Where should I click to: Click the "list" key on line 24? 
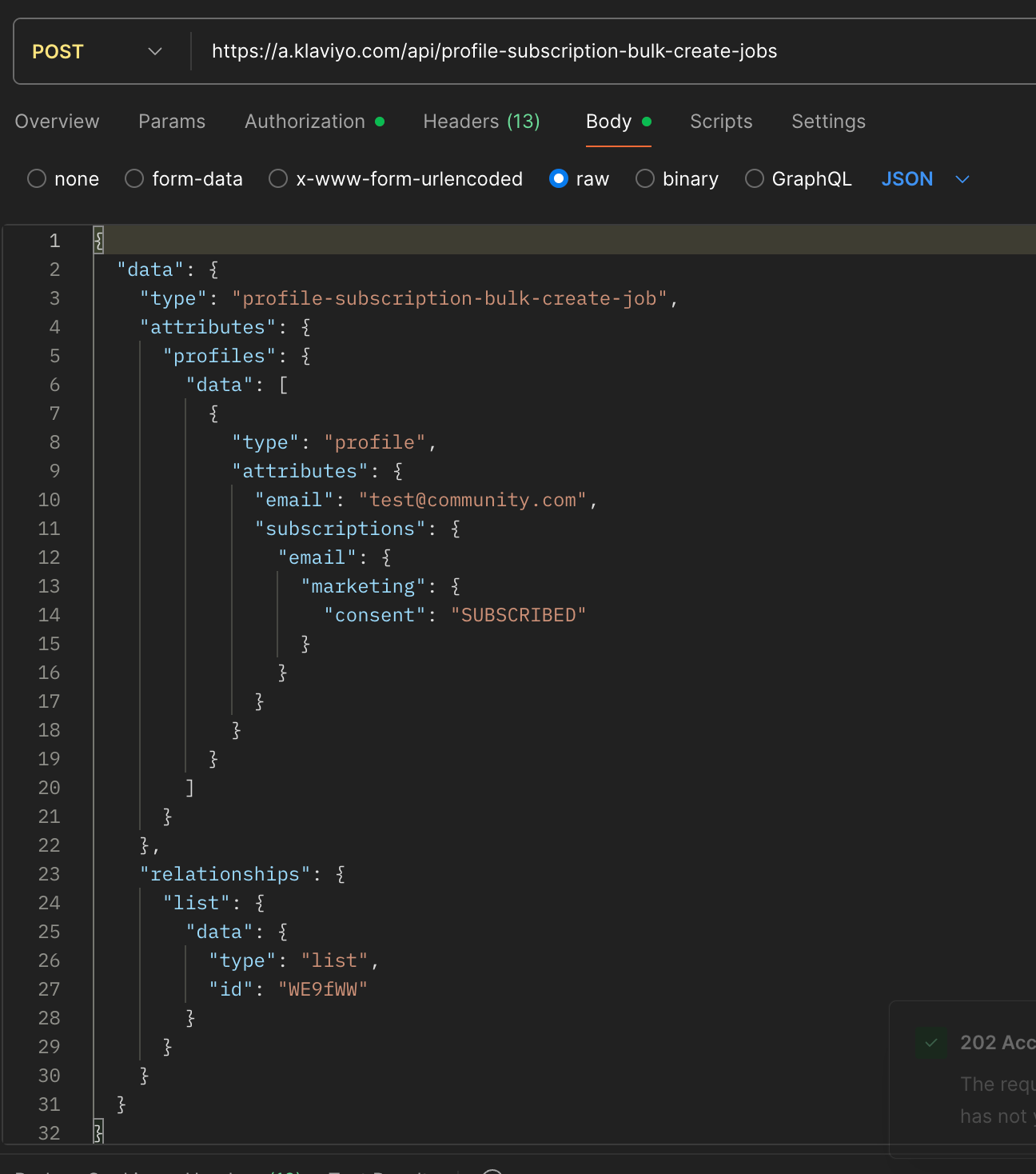click(x=197, y=903)
